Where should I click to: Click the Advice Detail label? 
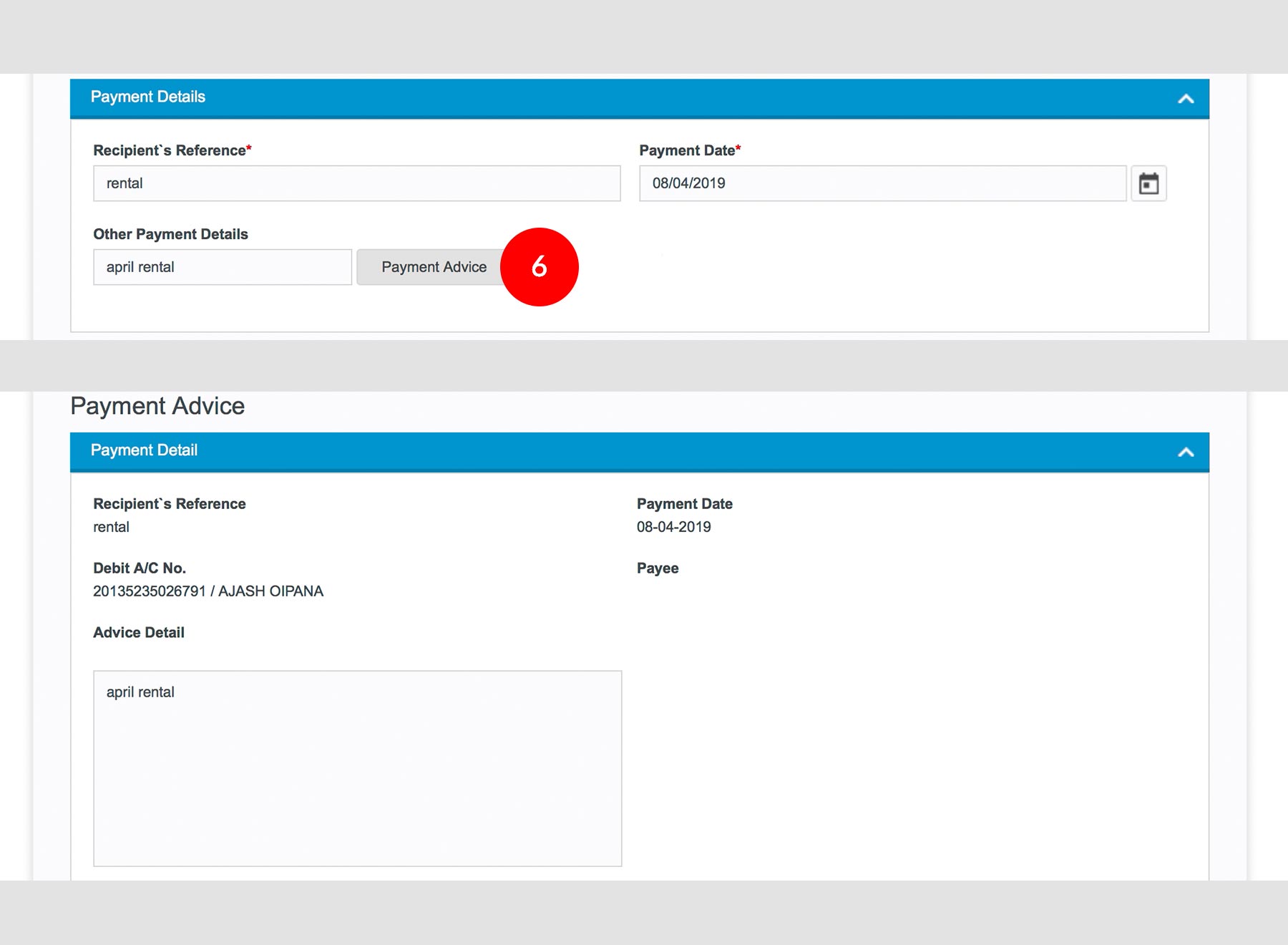pyautogui.click(x=139, y=633)
